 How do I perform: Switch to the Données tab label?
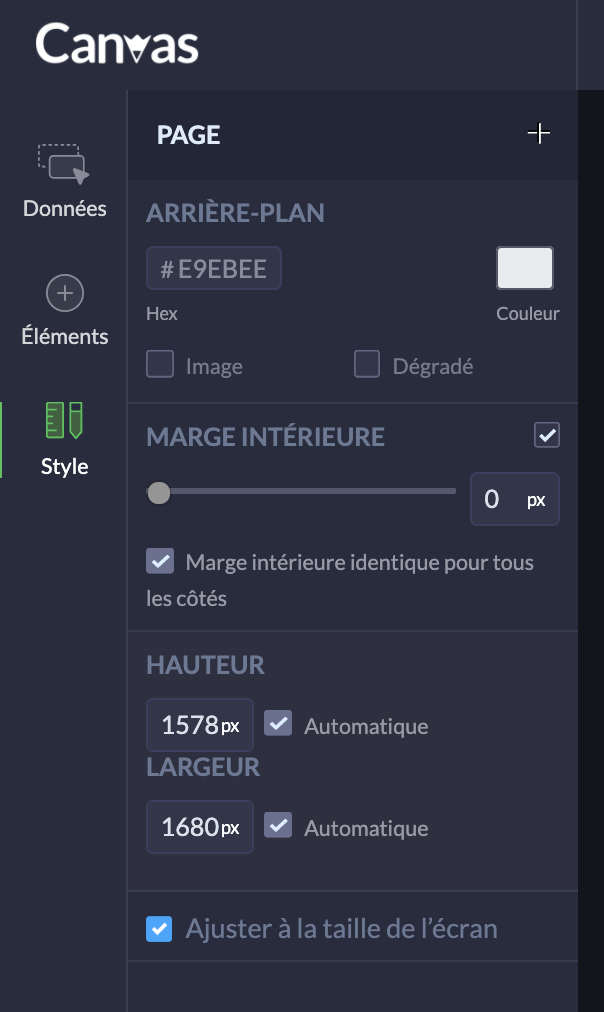pos(65,209)
